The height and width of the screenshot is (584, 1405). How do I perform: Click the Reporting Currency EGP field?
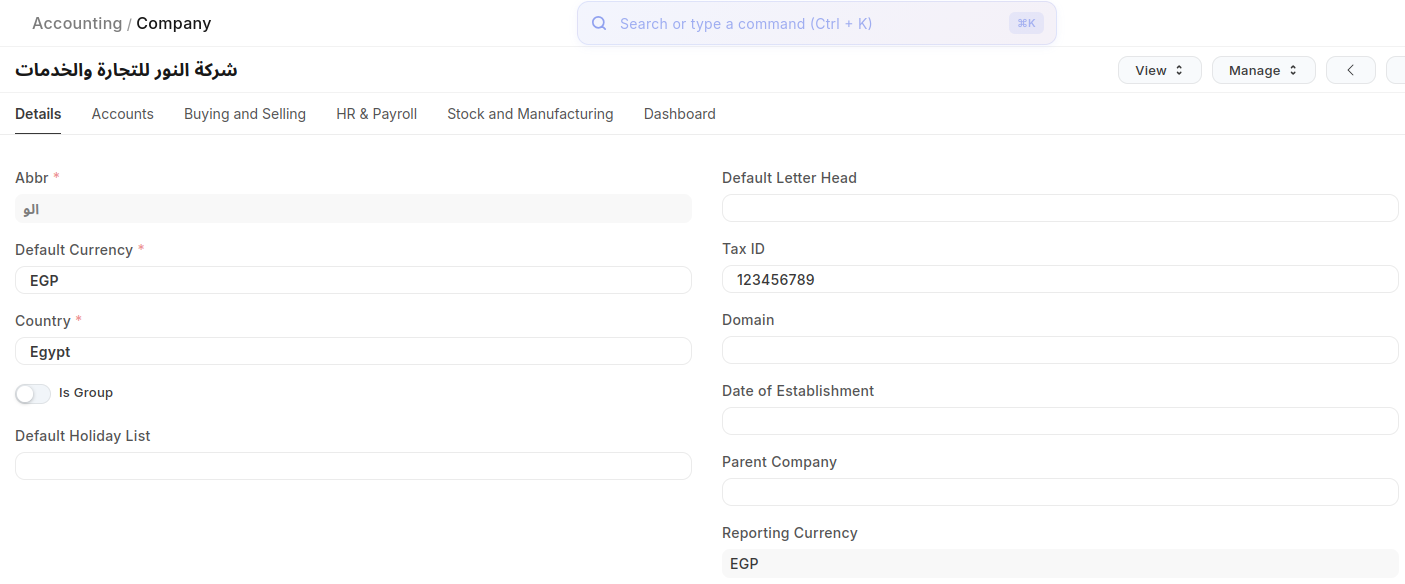pyautogui.click(x=1060, y=563)
